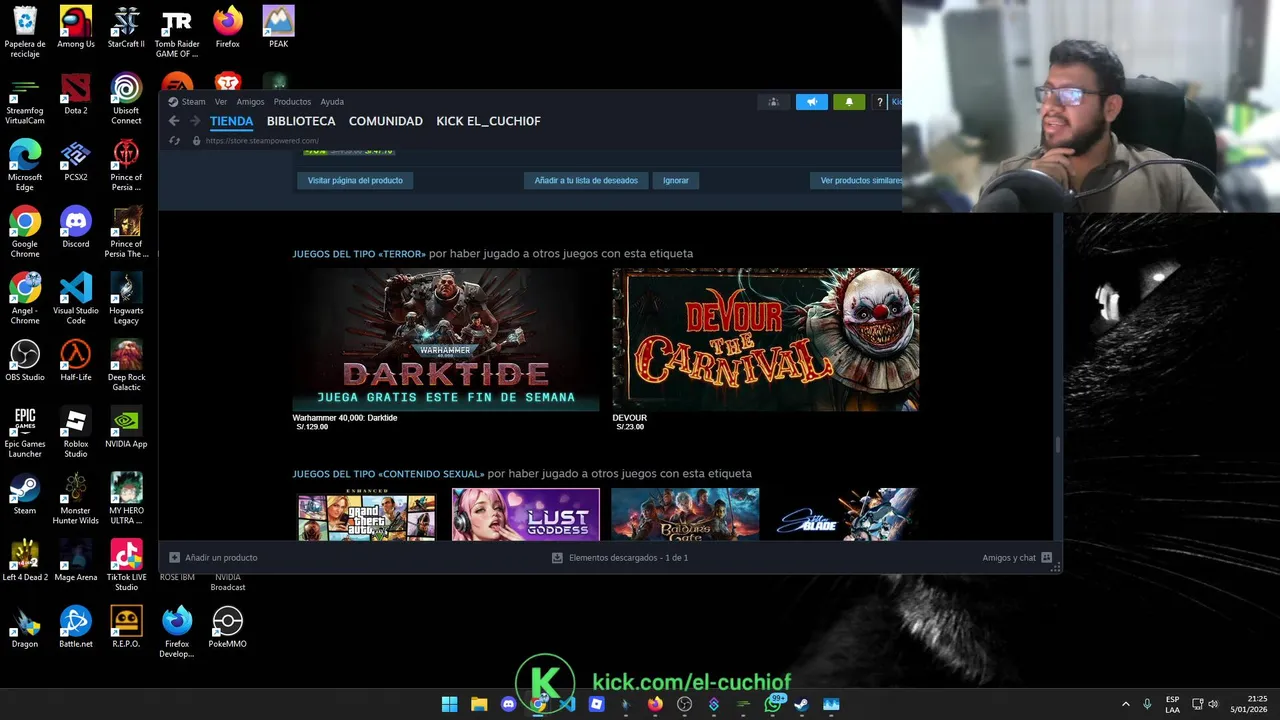This screenshot has width=1280, height=720.
Task: Select Monster Hunter Wilds desktop icon
Action: 76,500
